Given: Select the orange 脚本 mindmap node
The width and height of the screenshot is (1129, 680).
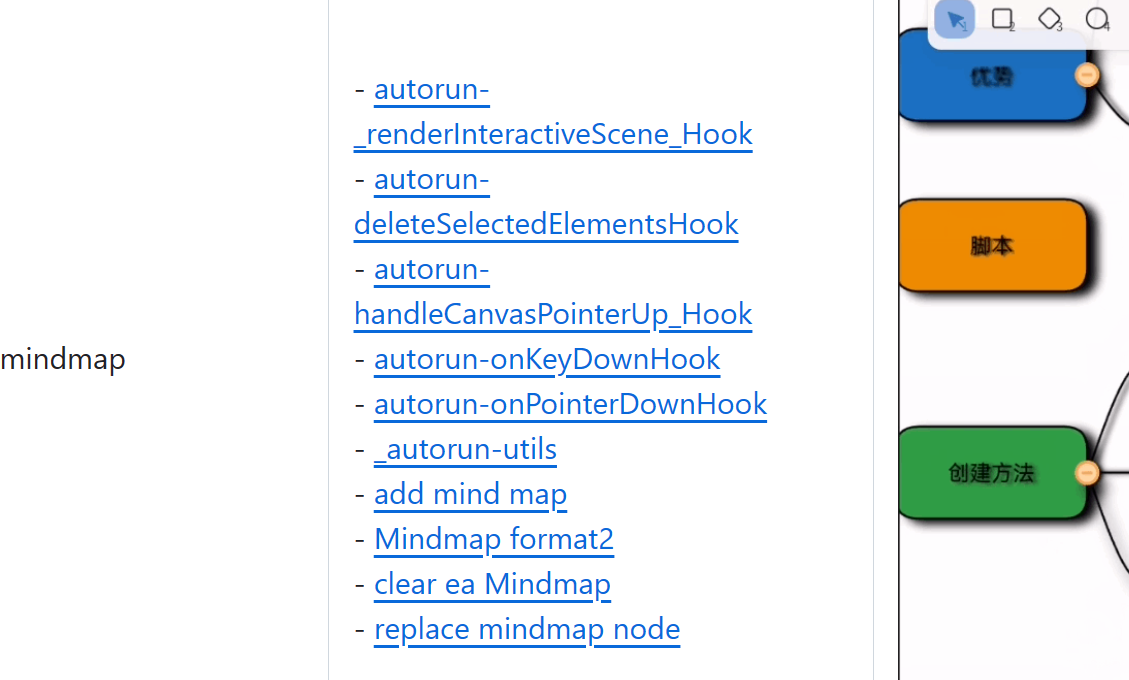Looking at the screenshot, I should (991, 246).
